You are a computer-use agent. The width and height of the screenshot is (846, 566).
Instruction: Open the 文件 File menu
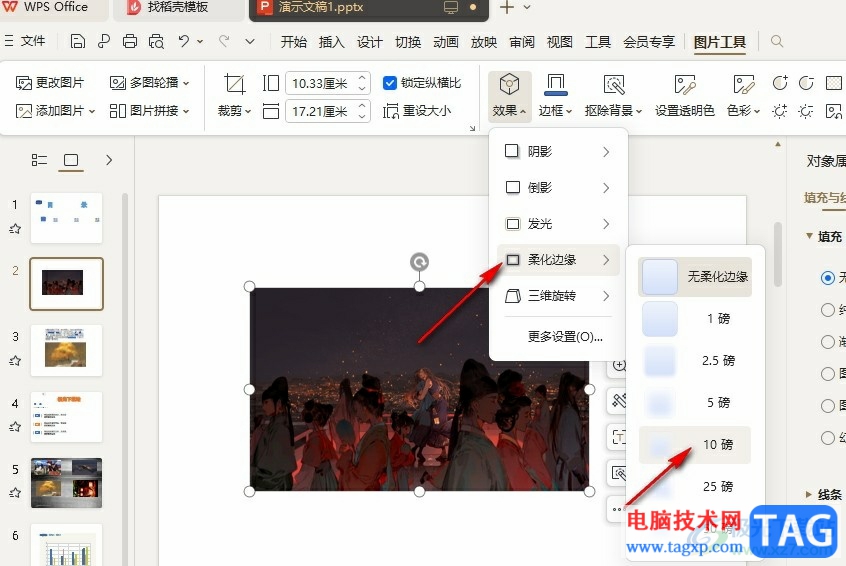(25, 41)
